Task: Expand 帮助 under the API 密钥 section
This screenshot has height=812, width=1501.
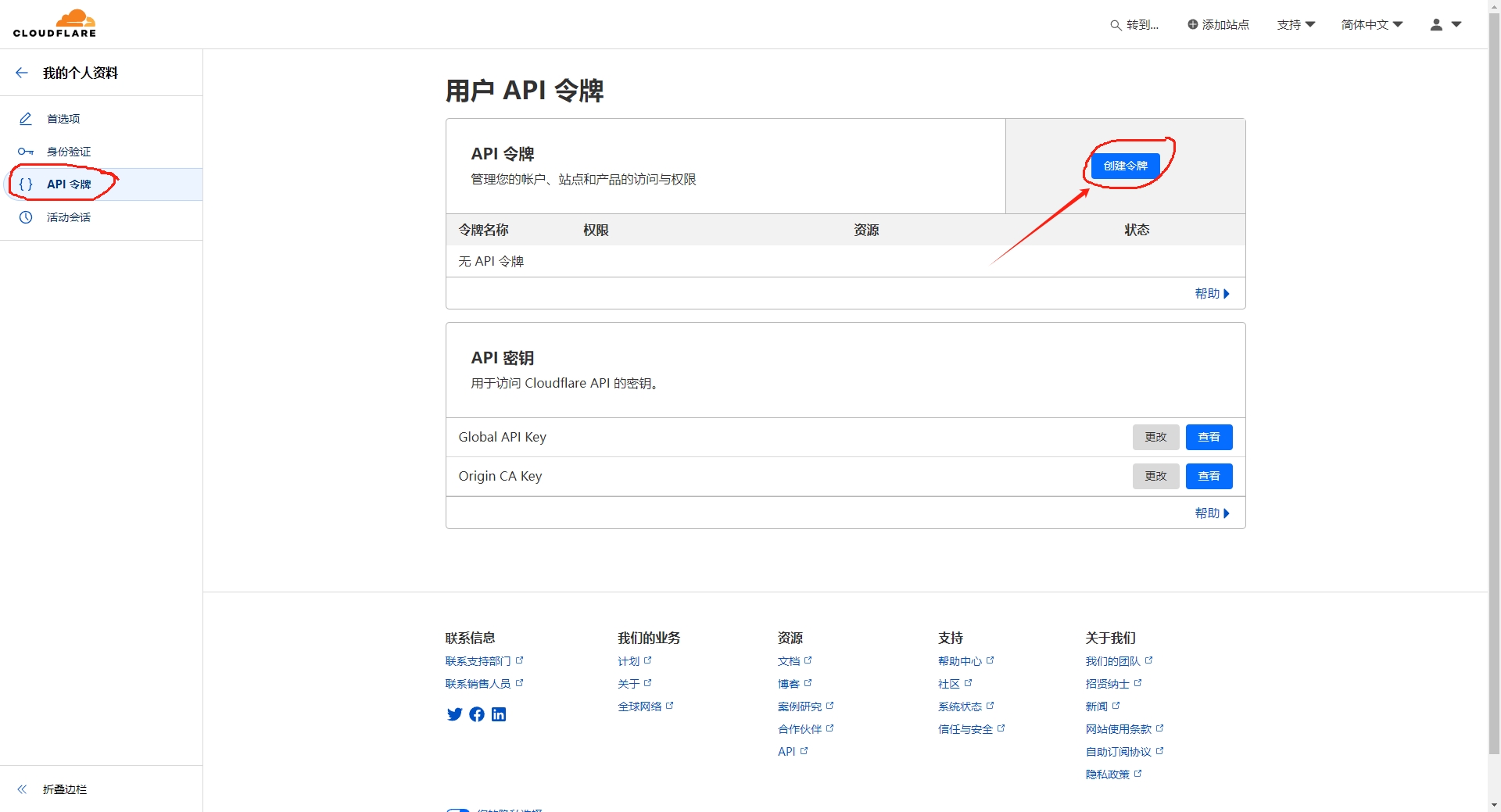Action: tap(1212, 513)
